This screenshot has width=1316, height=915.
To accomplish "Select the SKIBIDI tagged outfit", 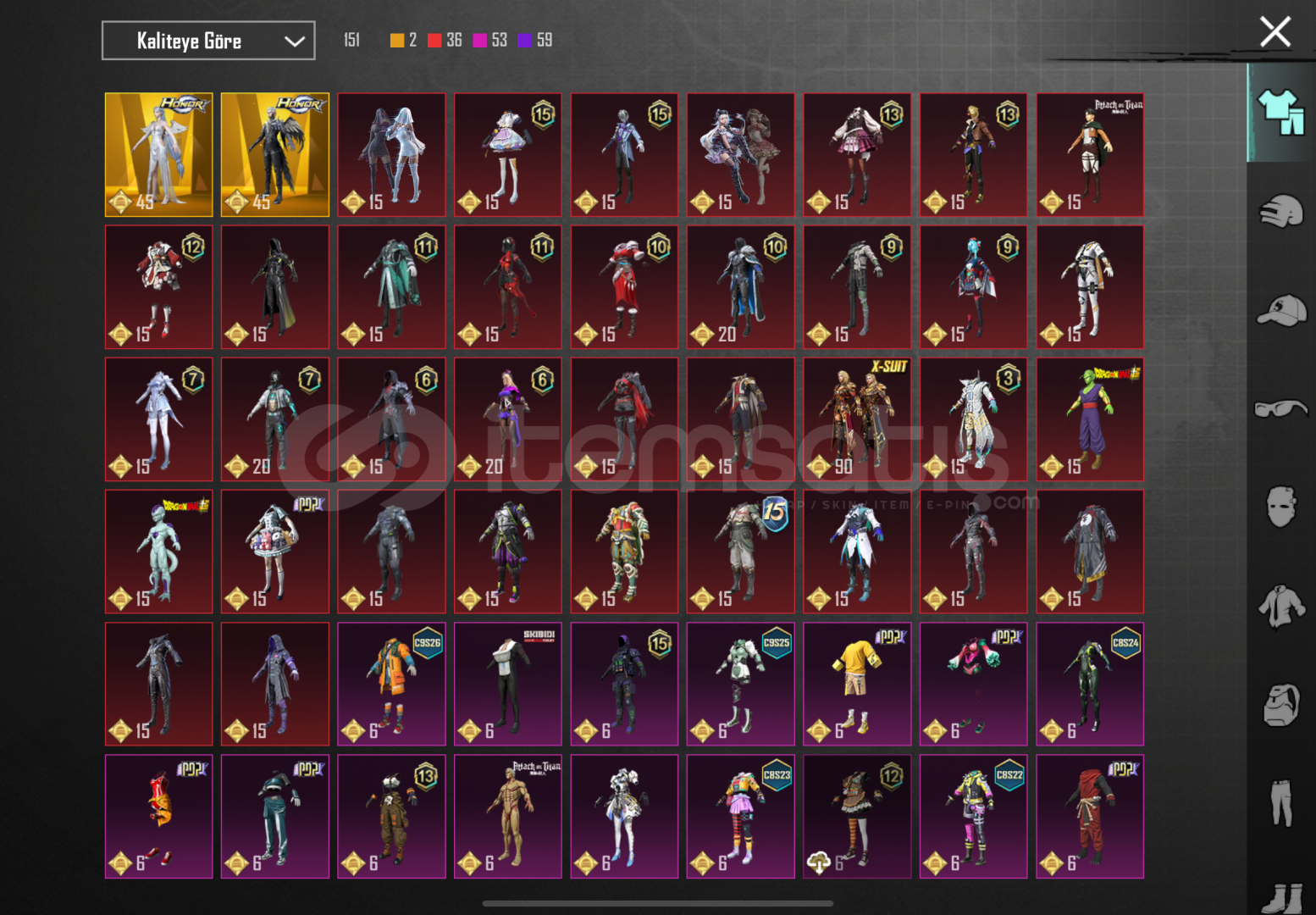I will [508, 684].
